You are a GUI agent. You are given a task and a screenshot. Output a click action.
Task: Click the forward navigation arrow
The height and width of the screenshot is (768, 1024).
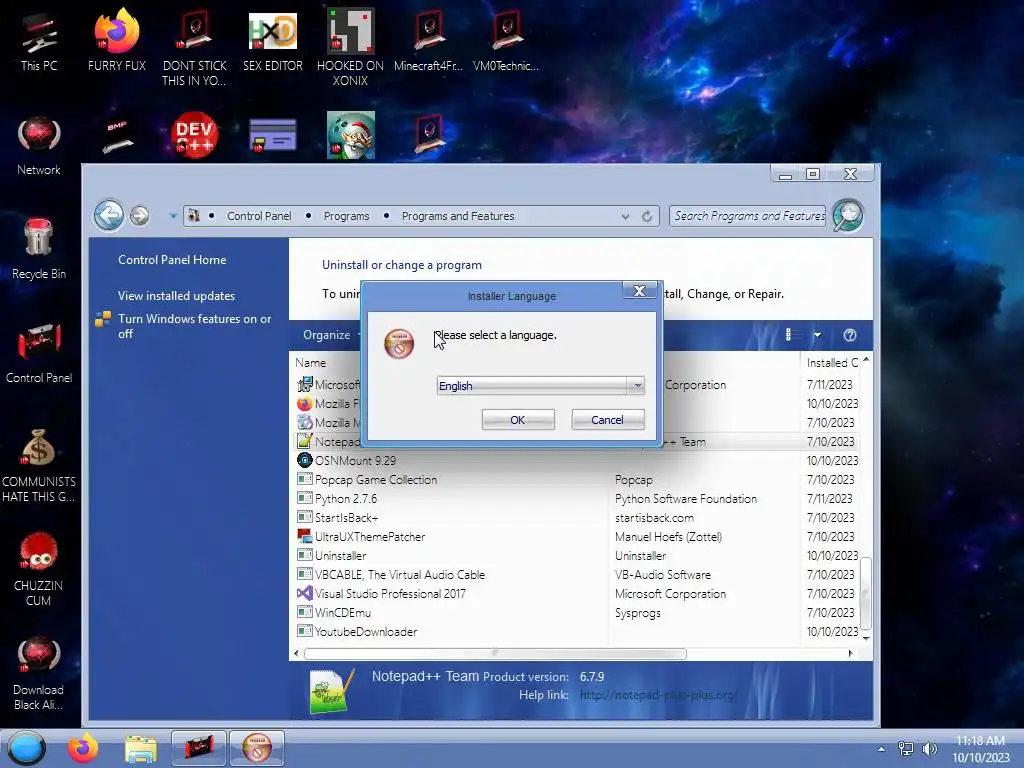pos(139,215)
